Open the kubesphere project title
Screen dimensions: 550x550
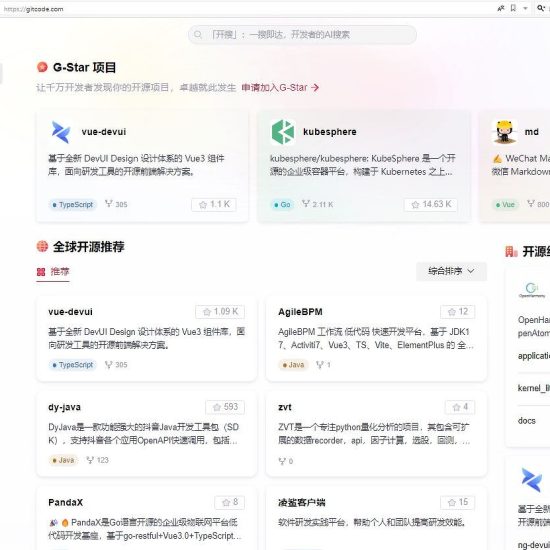pyautogui.click(x=330, y=132)
